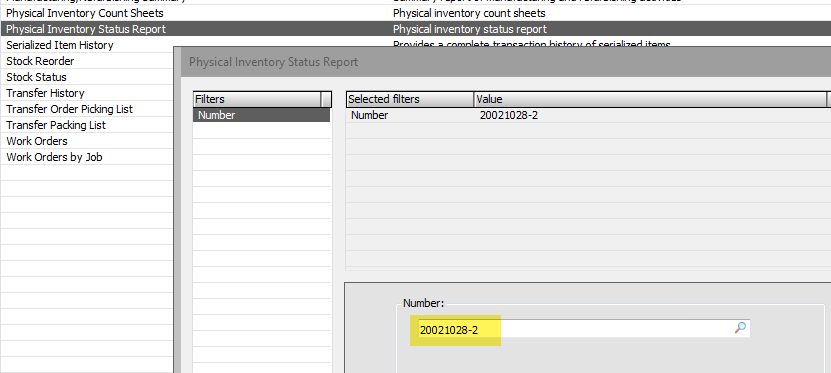Select Transfer Packing List report
The image size is (831, 373).
56,125
